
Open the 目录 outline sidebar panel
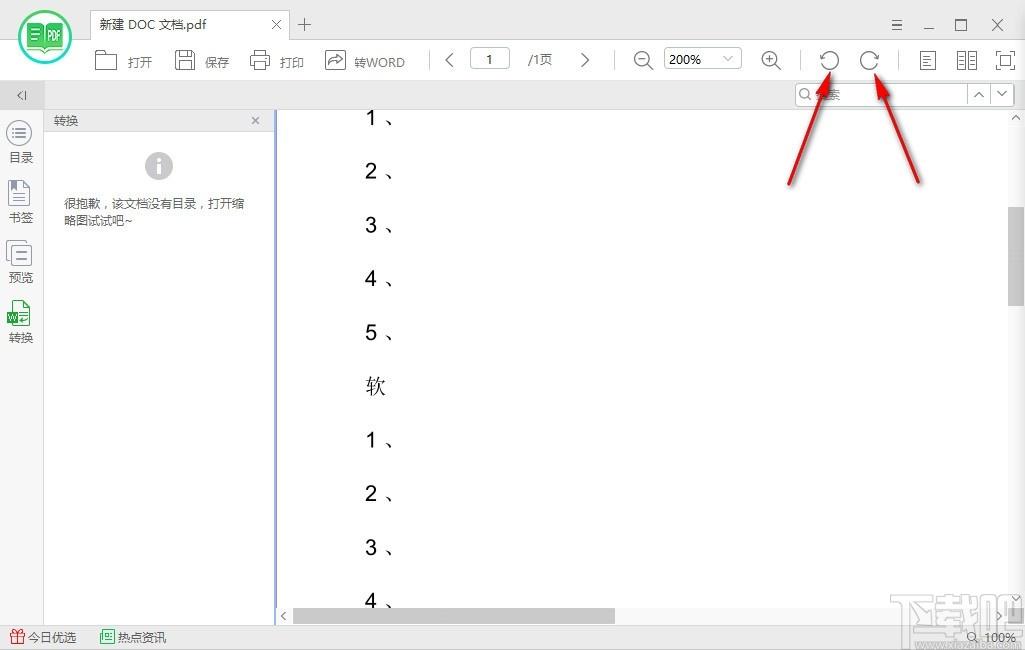pos(20,143)
